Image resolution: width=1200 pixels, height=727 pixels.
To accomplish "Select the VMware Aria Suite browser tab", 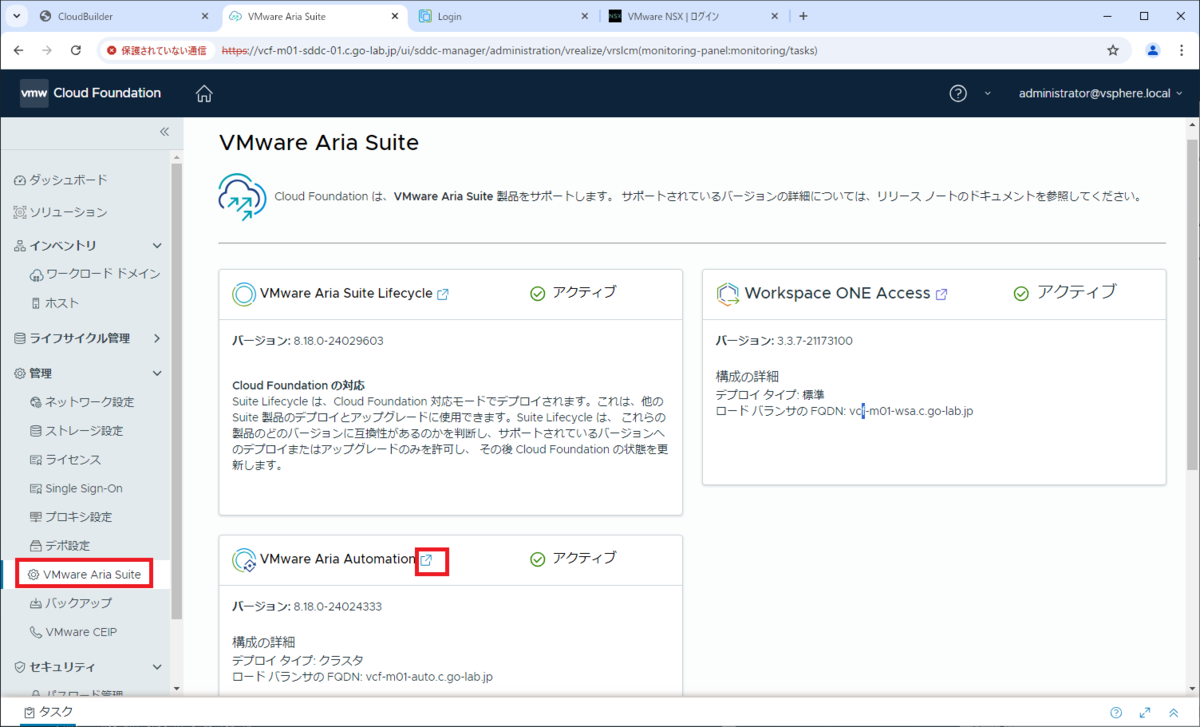I will [x=313, y=16].
